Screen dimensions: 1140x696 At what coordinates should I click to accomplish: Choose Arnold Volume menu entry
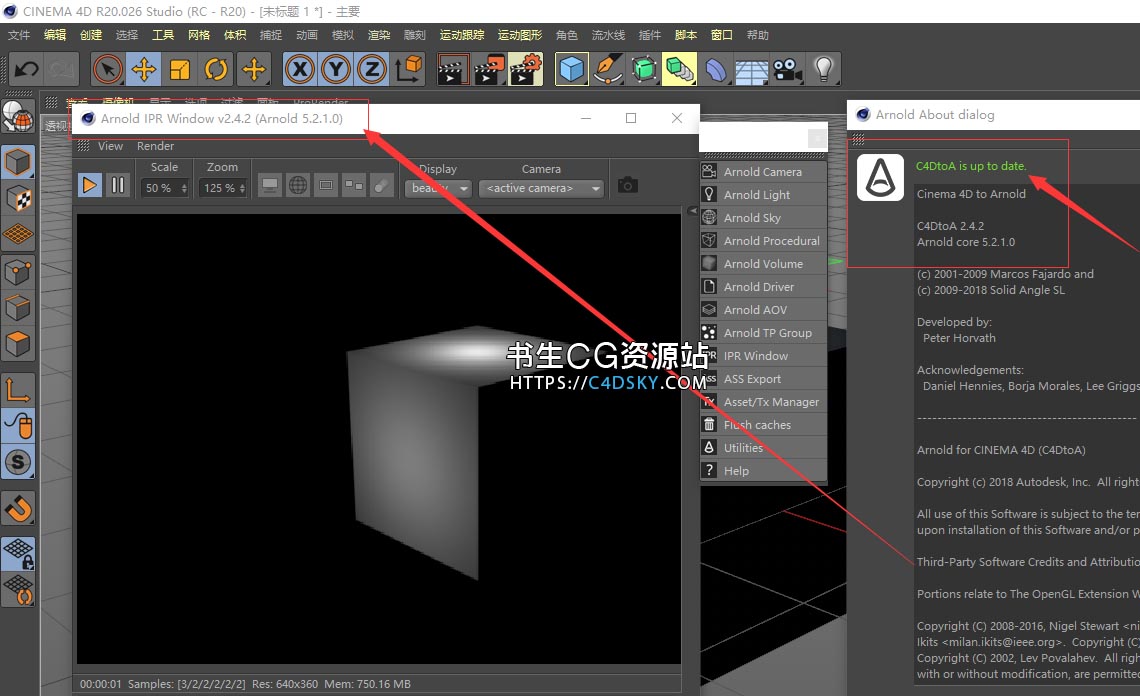(x=763, y=264)
